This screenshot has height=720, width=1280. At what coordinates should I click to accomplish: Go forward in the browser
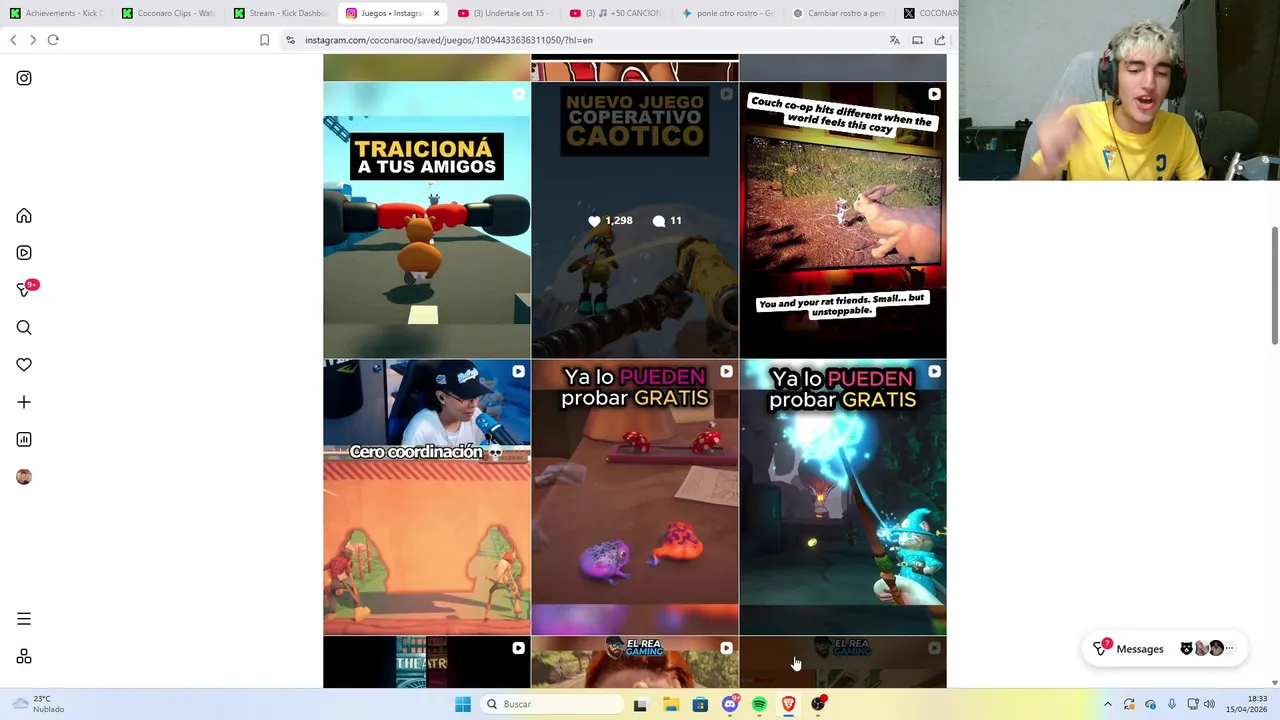click(33, 40)
